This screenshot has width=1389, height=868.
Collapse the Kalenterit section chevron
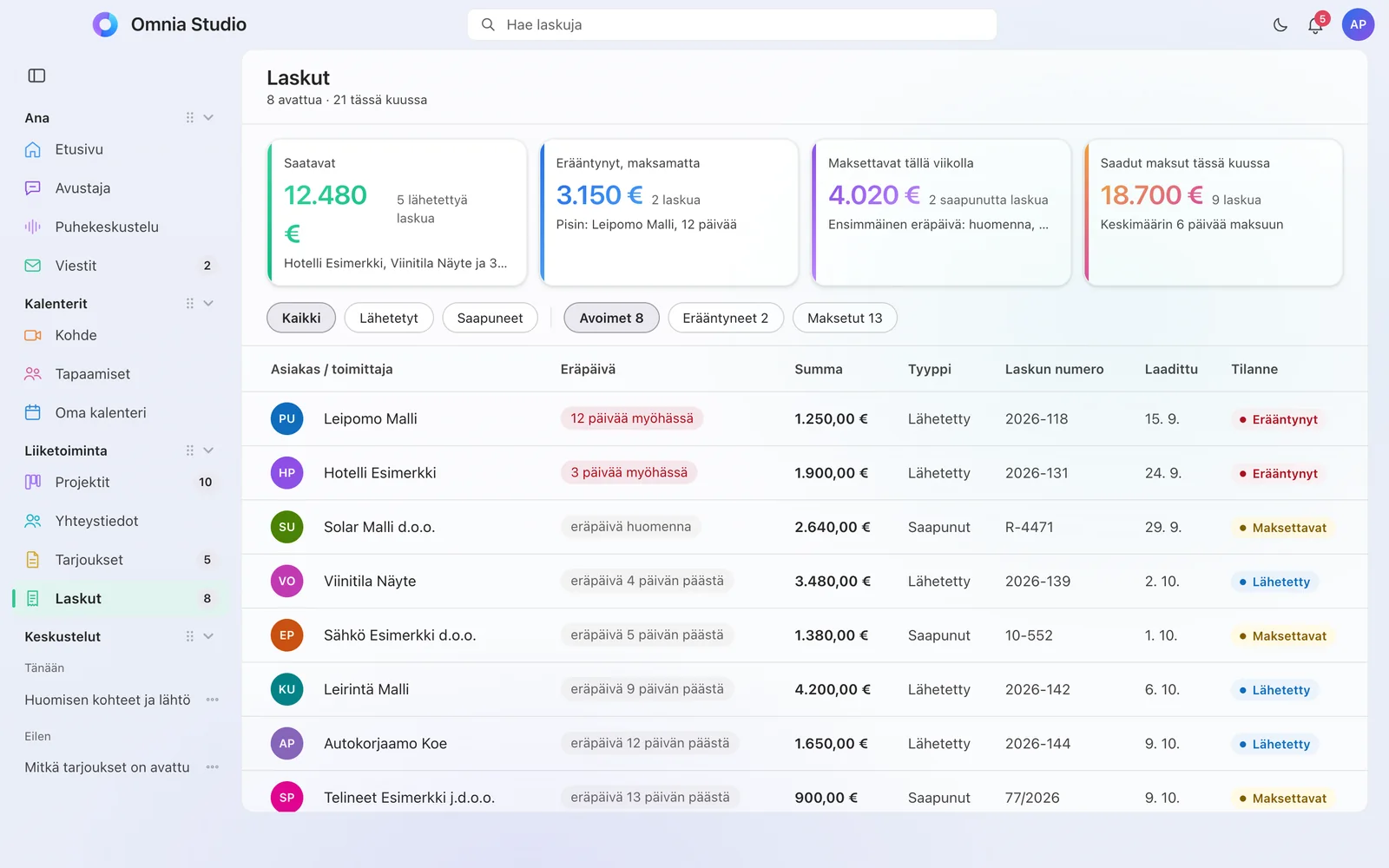(x=208, y=303)
